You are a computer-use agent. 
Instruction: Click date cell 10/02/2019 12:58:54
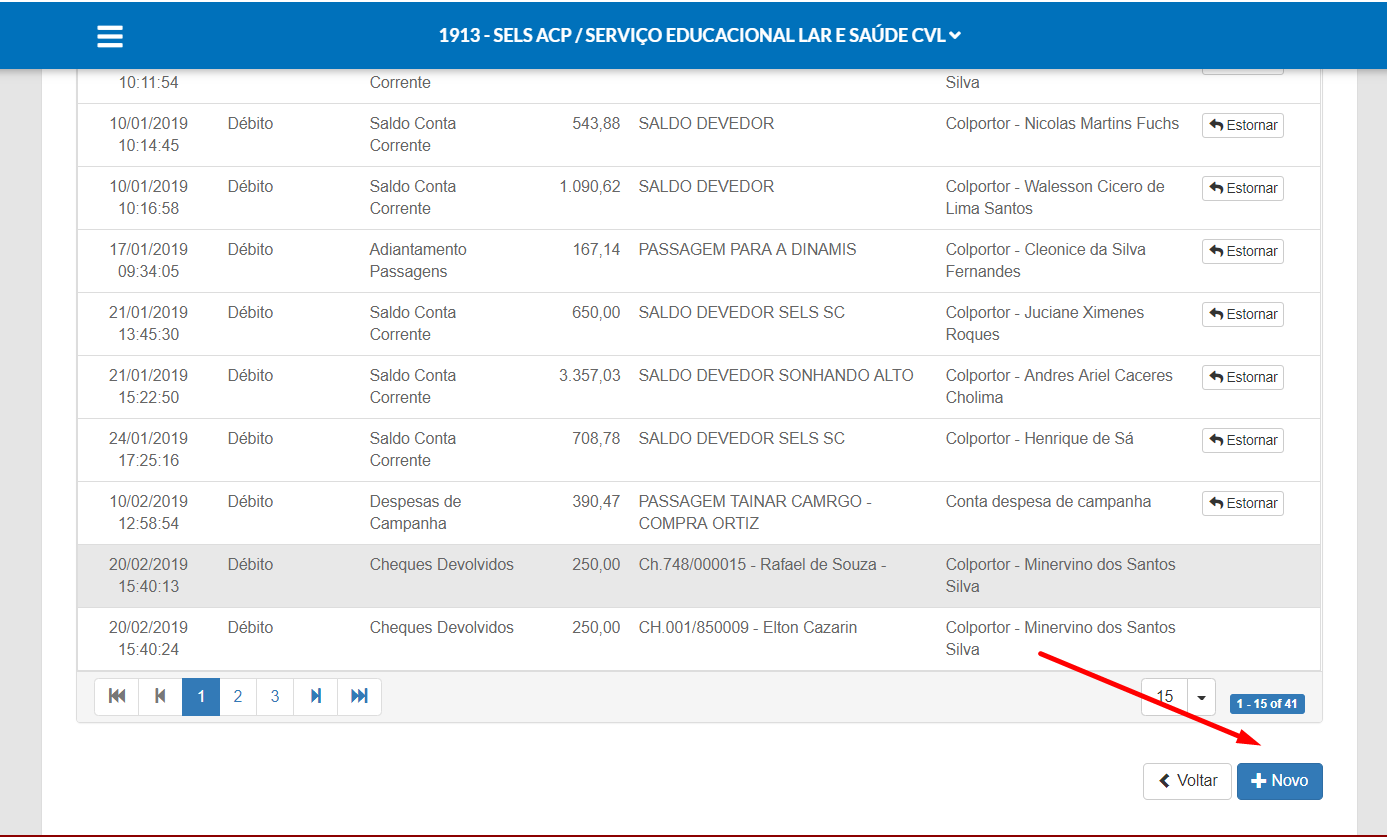click(149, 513)
